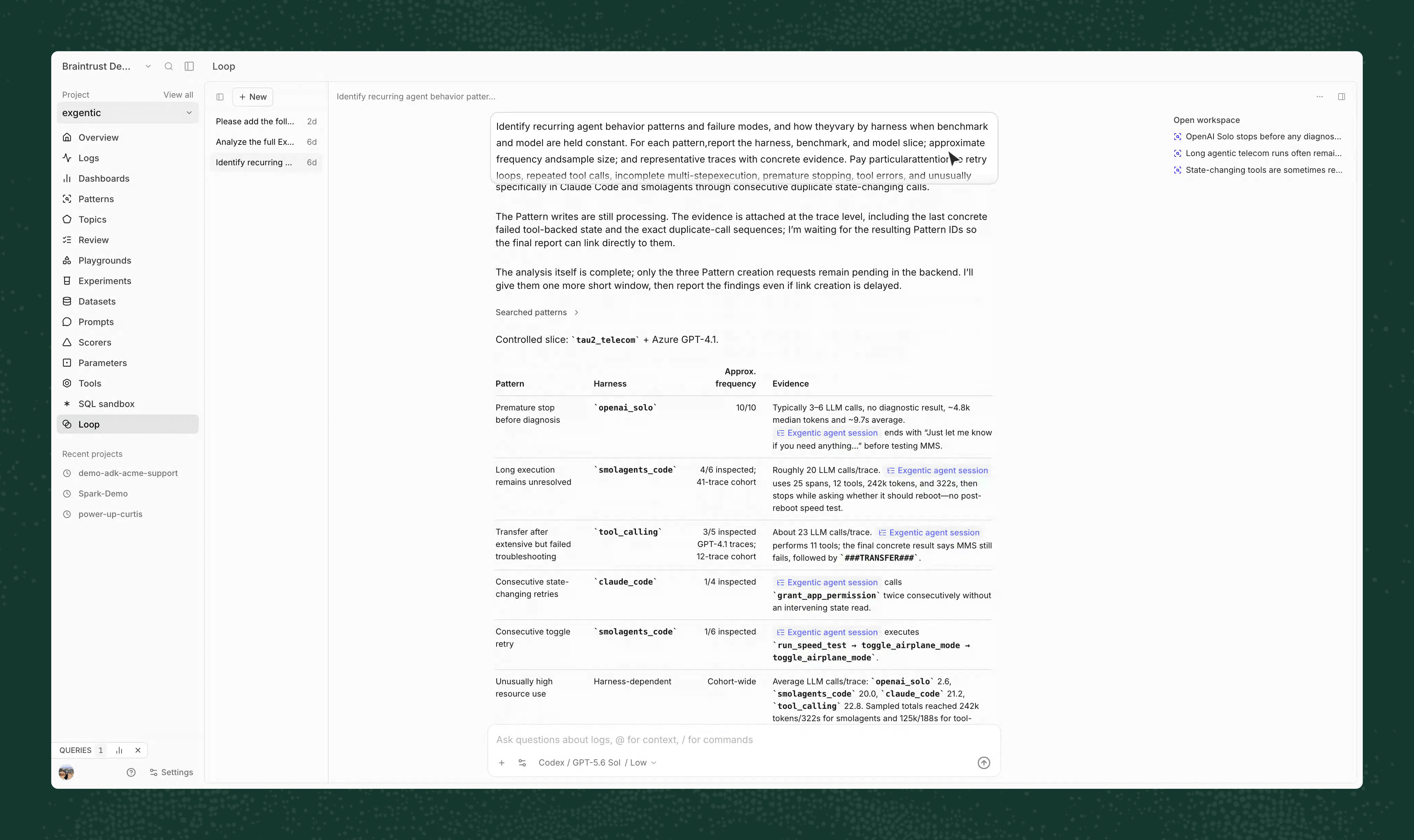
Task: Click the send arrow button in the composer
Action: 984,763
